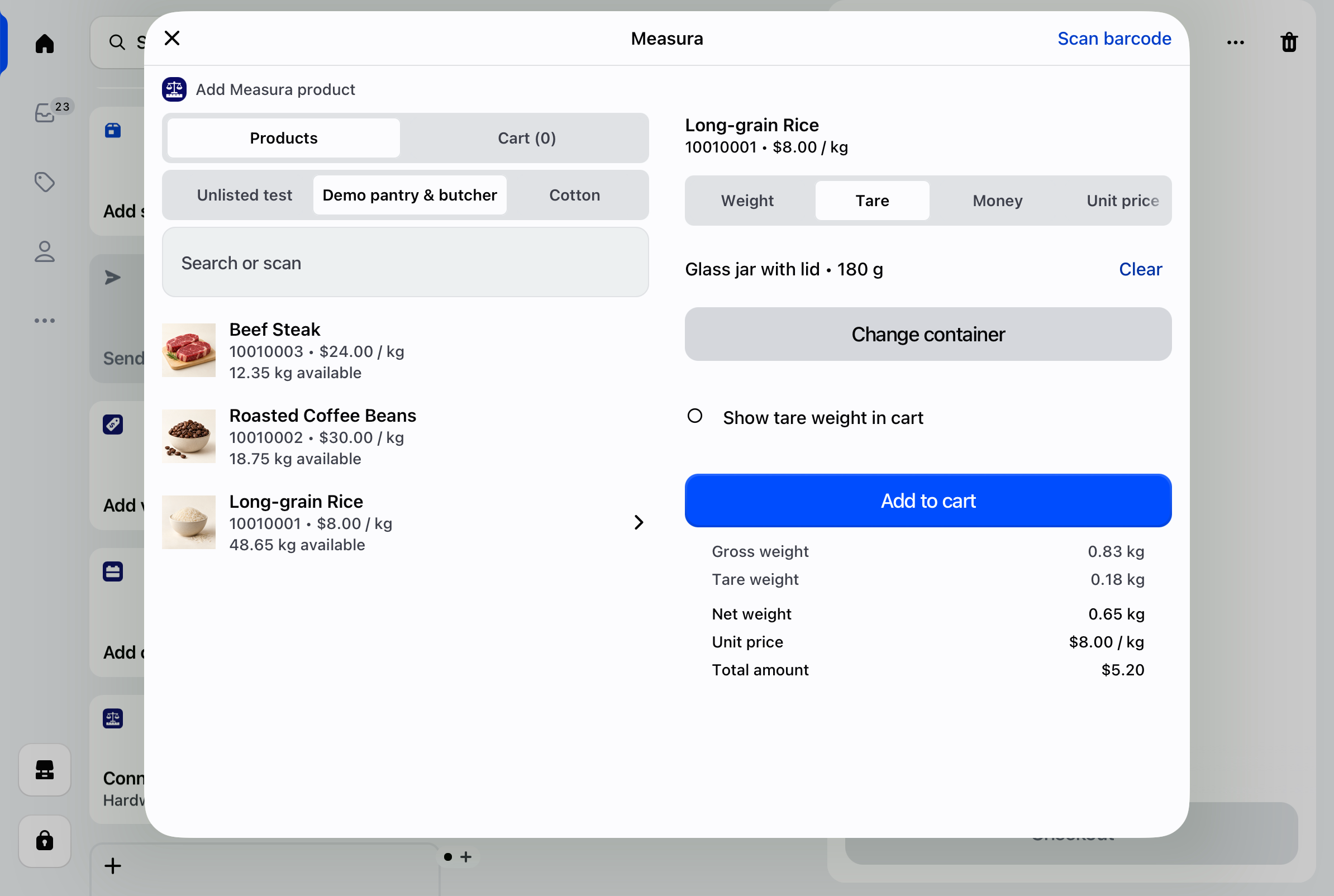Click the Scan barcode link
1334x896 pixels.
(1114, 39)
